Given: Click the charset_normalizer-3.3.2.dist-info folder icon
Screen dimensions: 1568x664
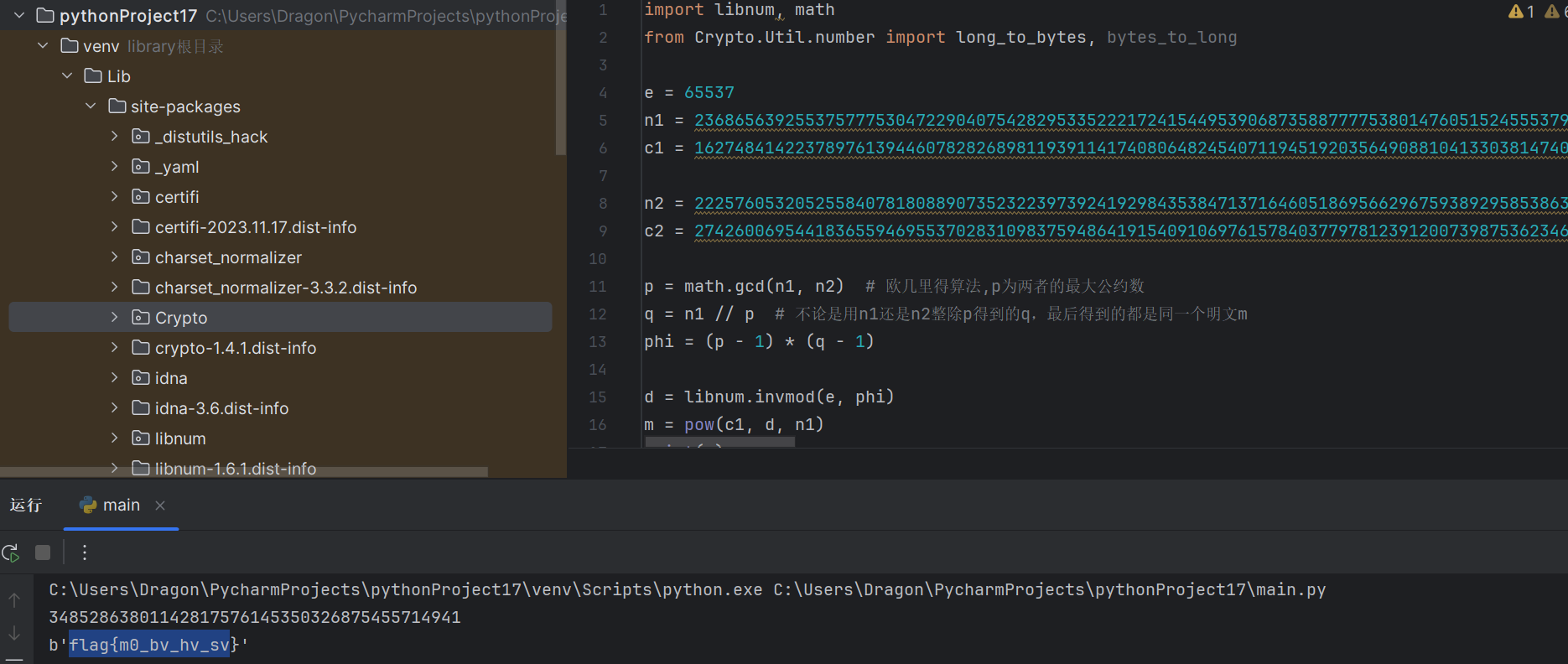Looking at the screenshot, I should tap(141, 288).
